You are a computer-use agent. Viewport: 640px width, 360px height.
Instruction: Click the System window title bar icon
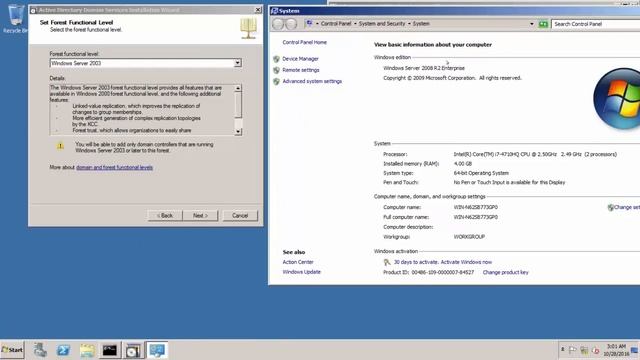[275, 11]
